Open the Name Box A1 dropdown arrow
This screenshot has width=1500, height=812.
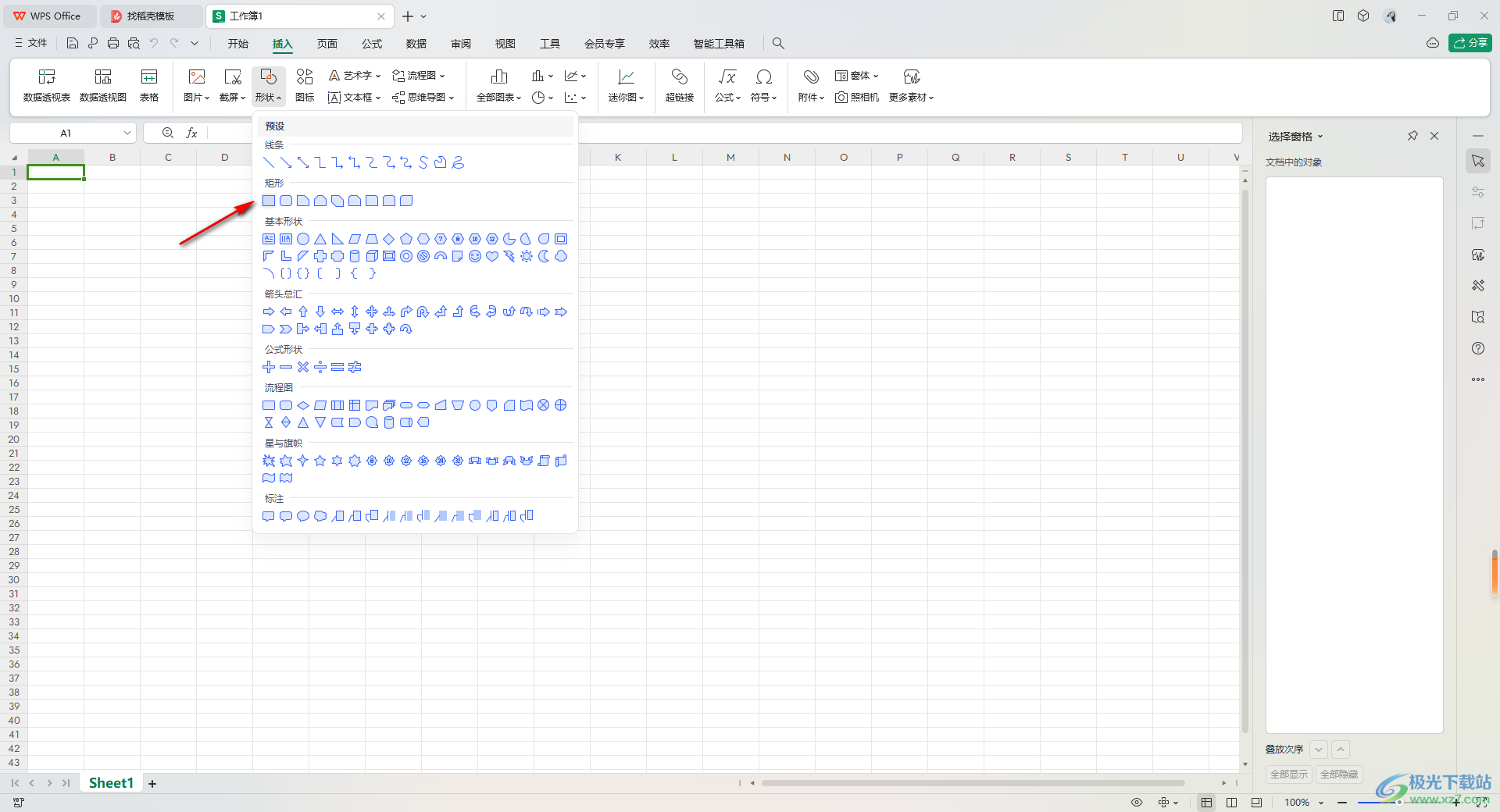(x=127, y=133)
